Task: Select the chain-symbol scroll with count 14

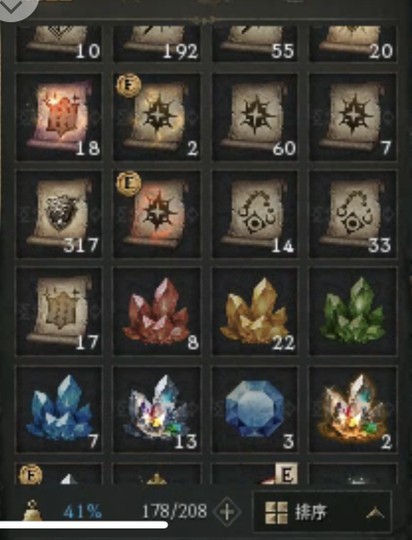Action: pyautogui.click(x=255, y=214)
